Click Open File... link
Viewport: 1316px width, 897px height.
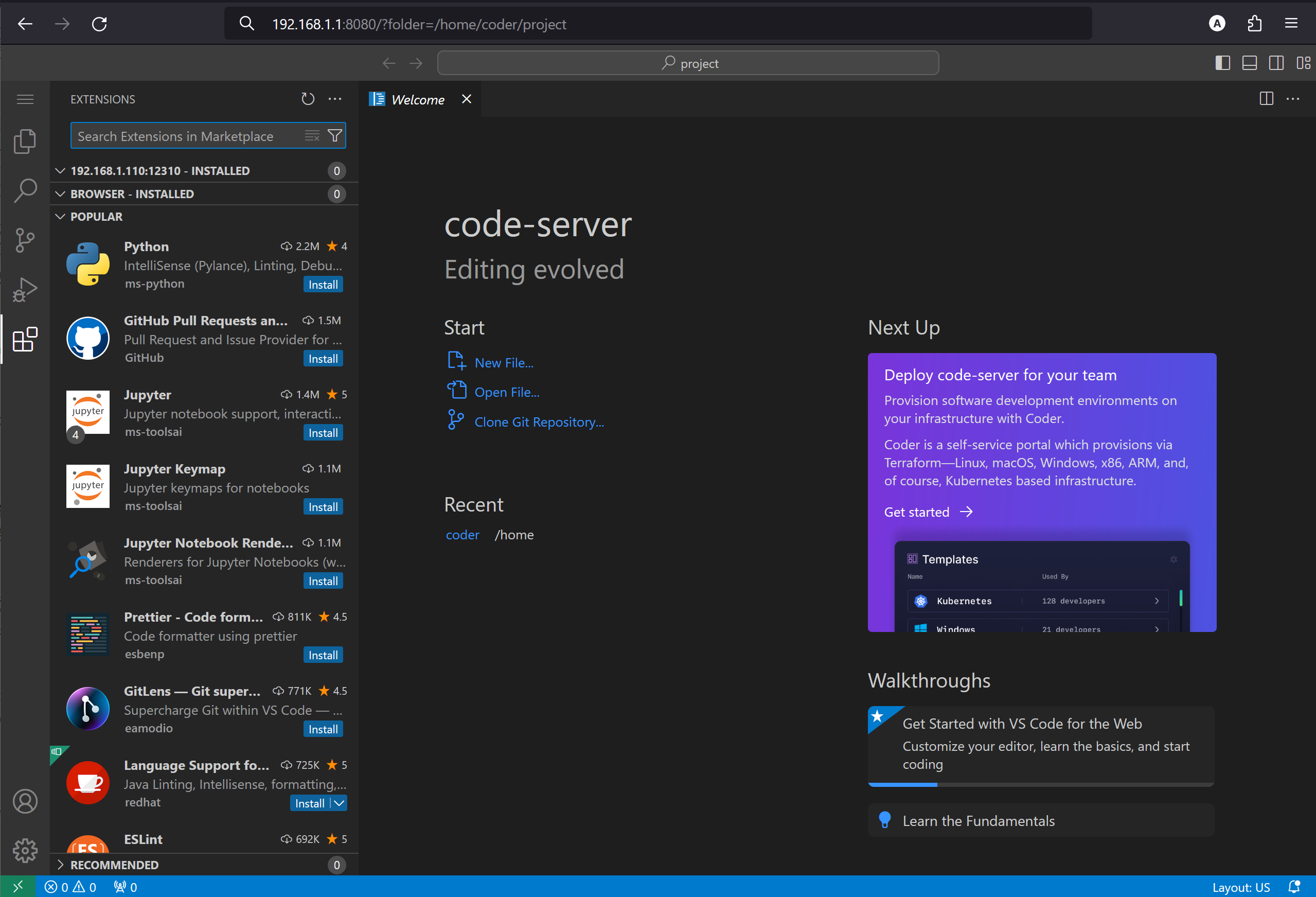(x=507, y=392)
